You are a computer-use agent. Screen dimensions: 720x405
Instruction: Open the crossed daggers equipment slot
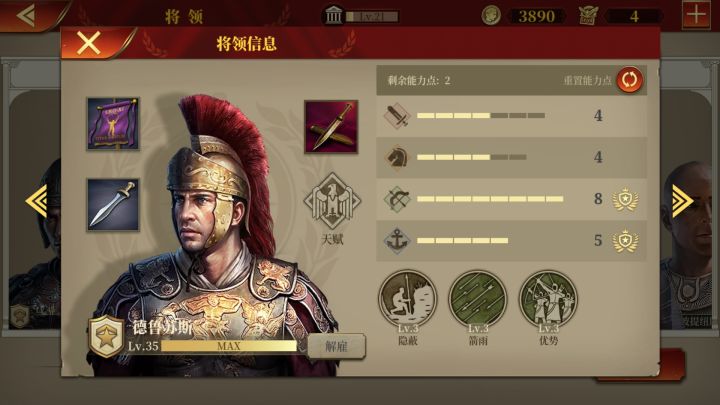[x=331, y=127]
